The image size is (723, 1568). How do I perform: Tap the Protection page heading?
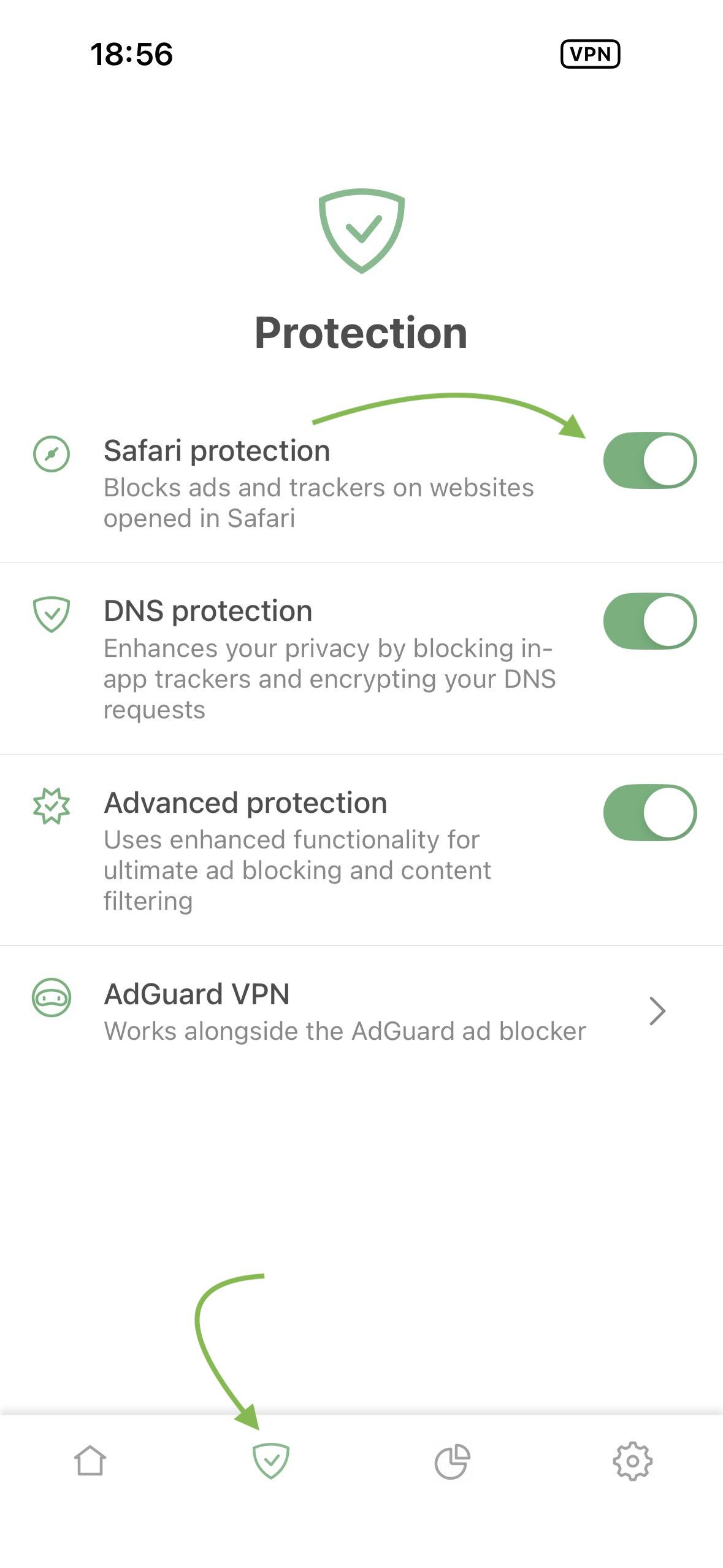coord(361,332)
